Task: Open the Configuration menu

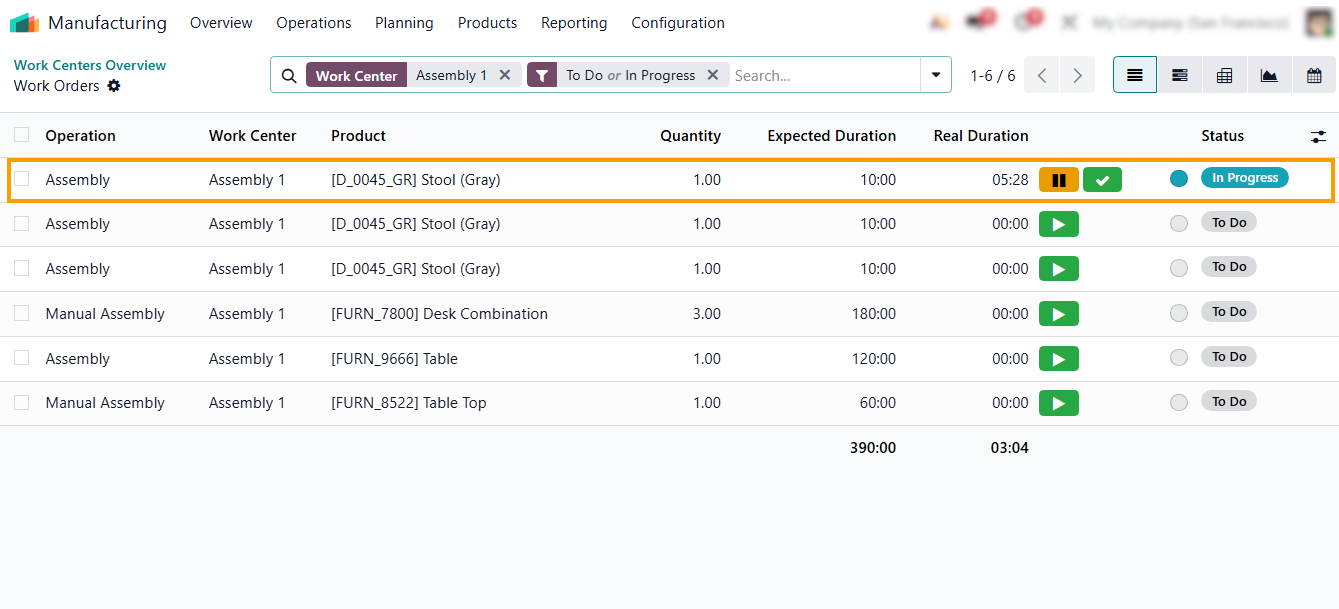Action: [x=678, y=23]
